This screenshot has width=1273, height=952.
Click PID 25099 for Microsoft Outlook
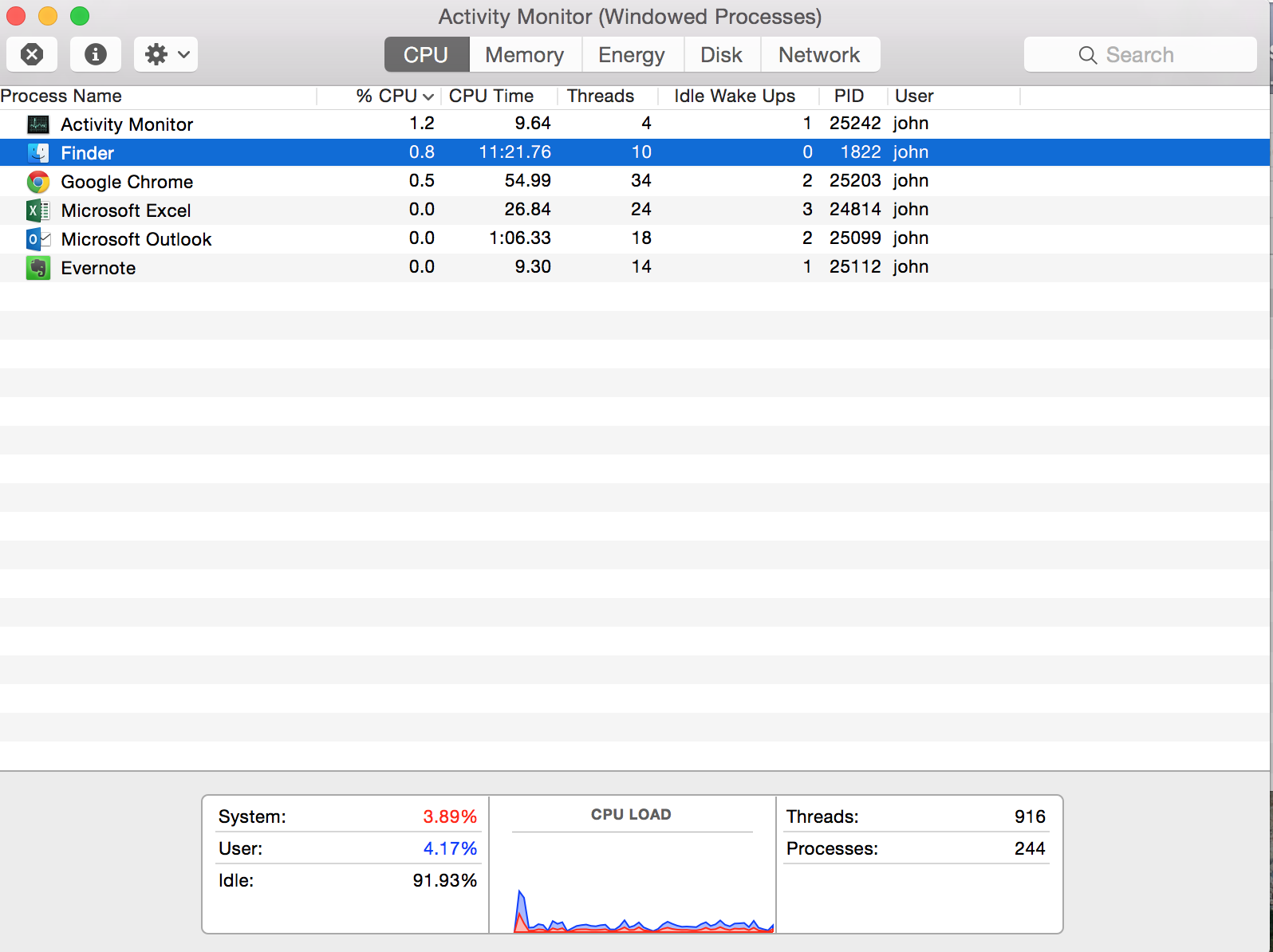(855, 238)
